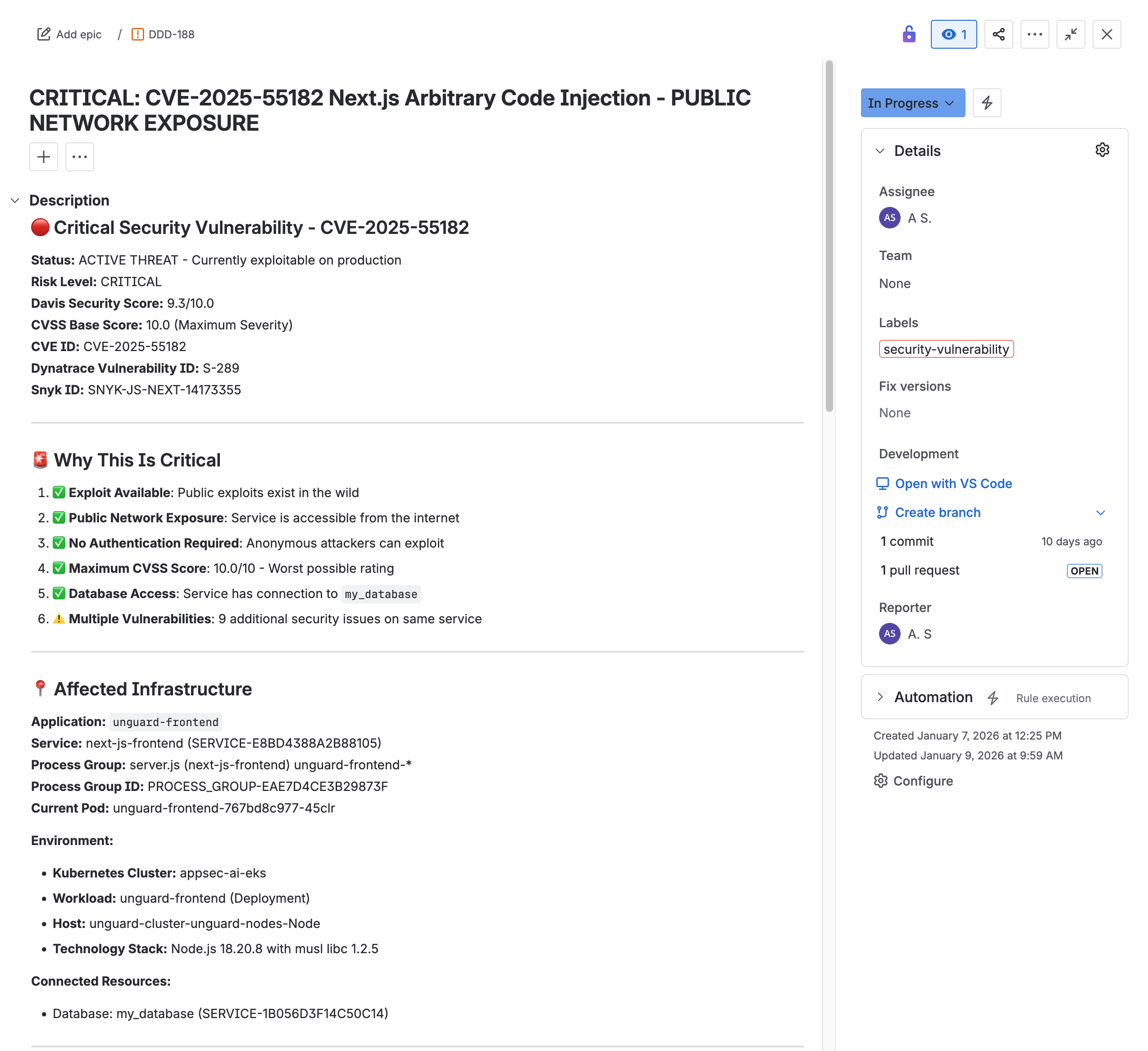Open with VS Code

pyautogui.click(x=953, y=483)
